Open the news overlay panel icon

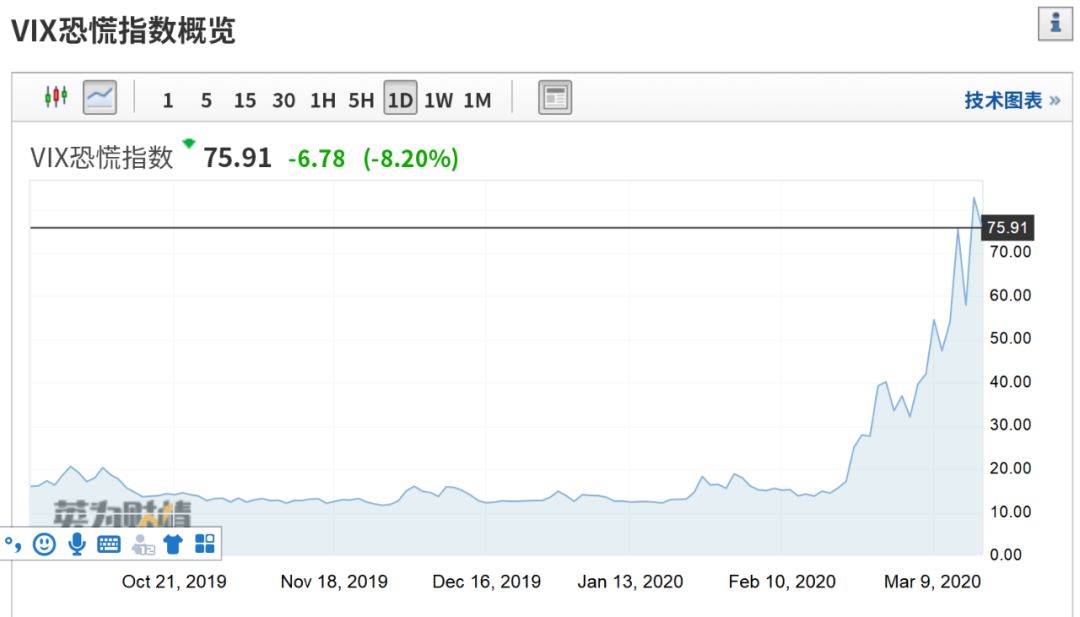(x=554, y=97)
